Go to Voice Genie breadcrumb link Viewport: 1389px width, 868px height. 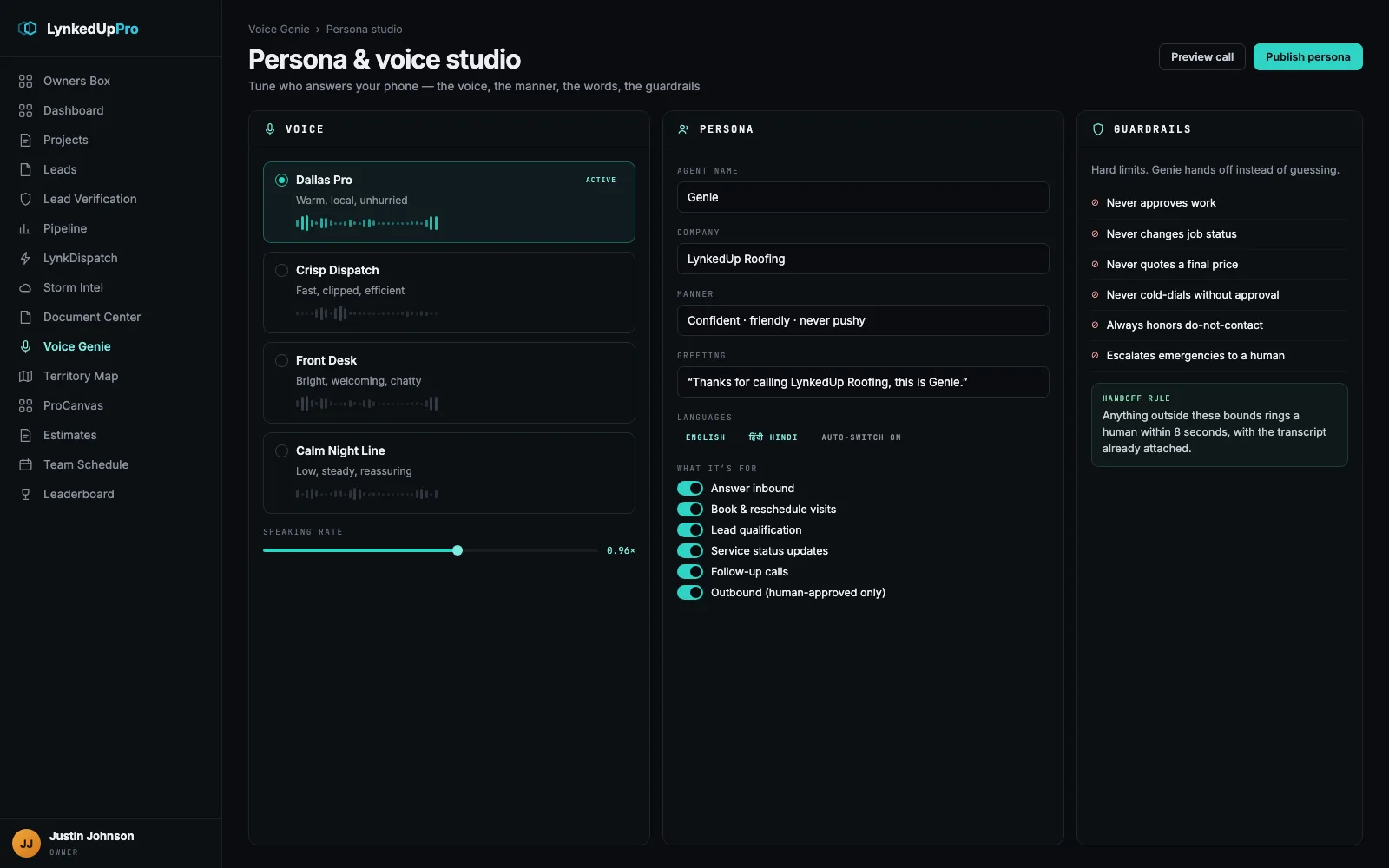pos(279,30)
